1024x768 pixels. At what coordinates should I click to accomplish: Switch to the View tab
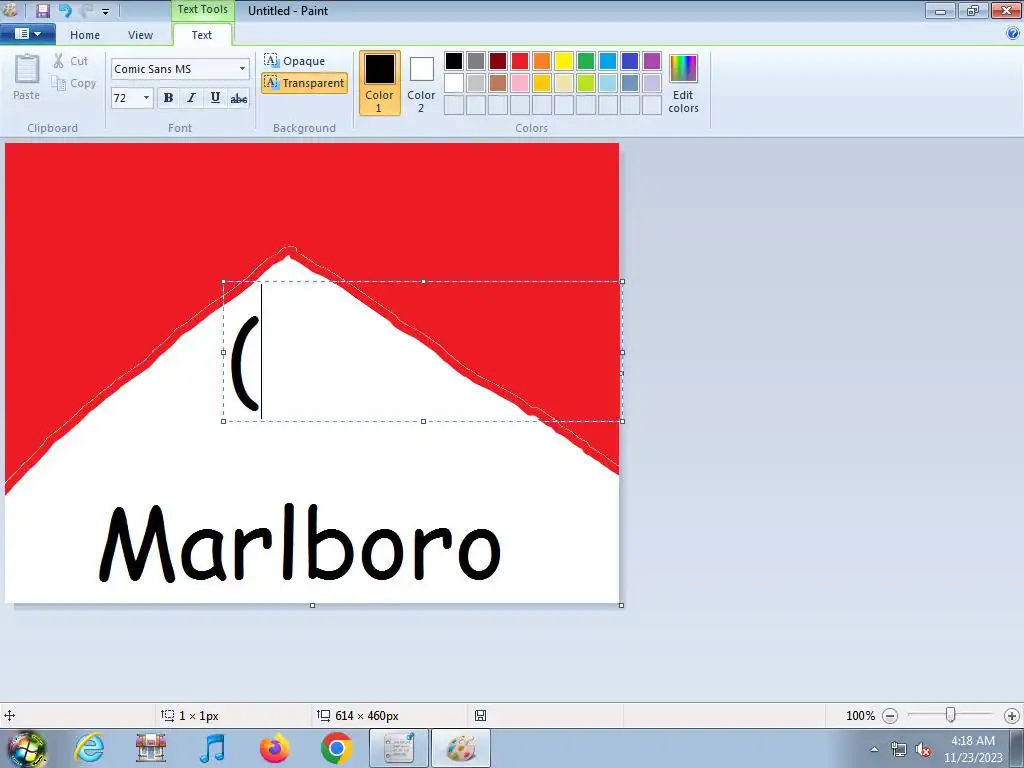pyautogui.click(x=140, y=35)
